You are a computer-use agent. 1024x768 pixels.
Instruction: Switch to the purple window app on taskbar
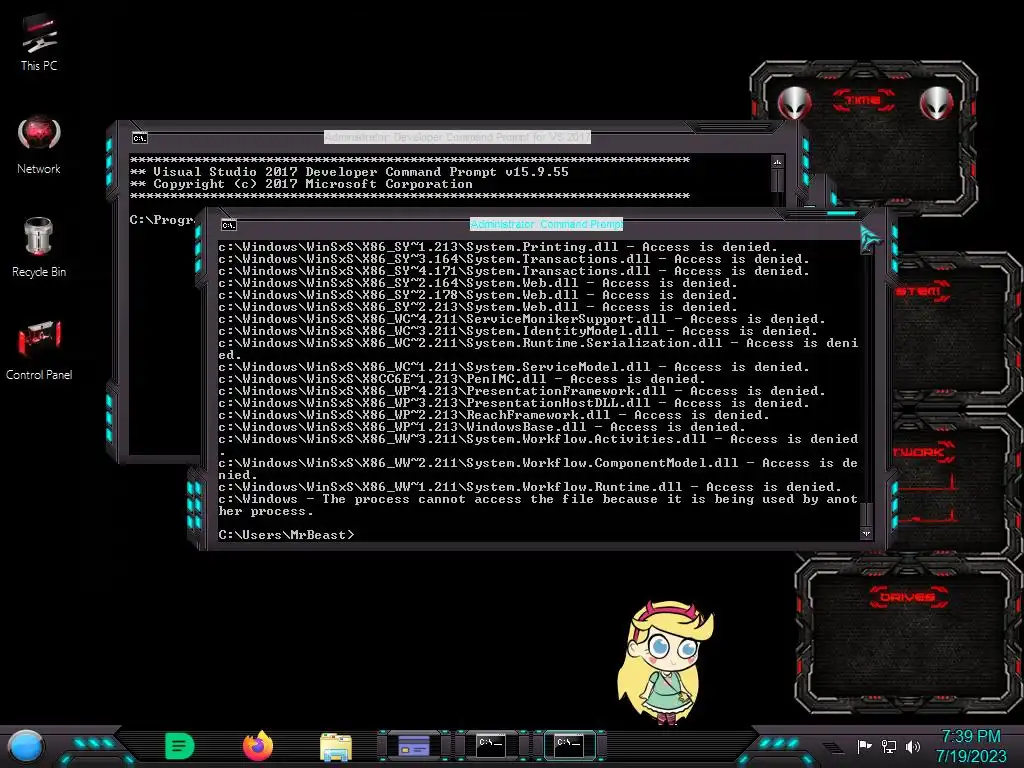click(413, 745)
